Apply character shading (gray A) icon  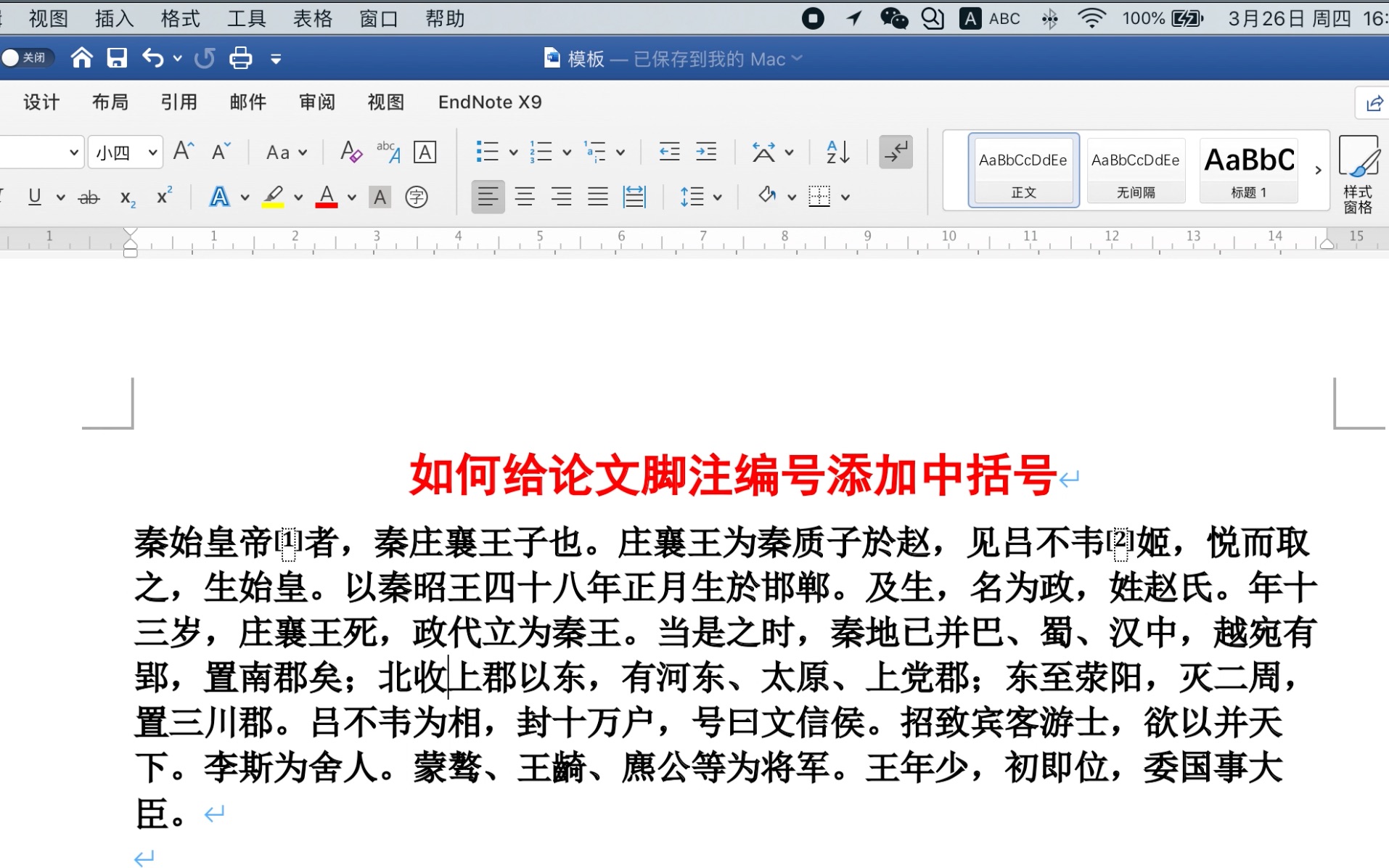380,197
